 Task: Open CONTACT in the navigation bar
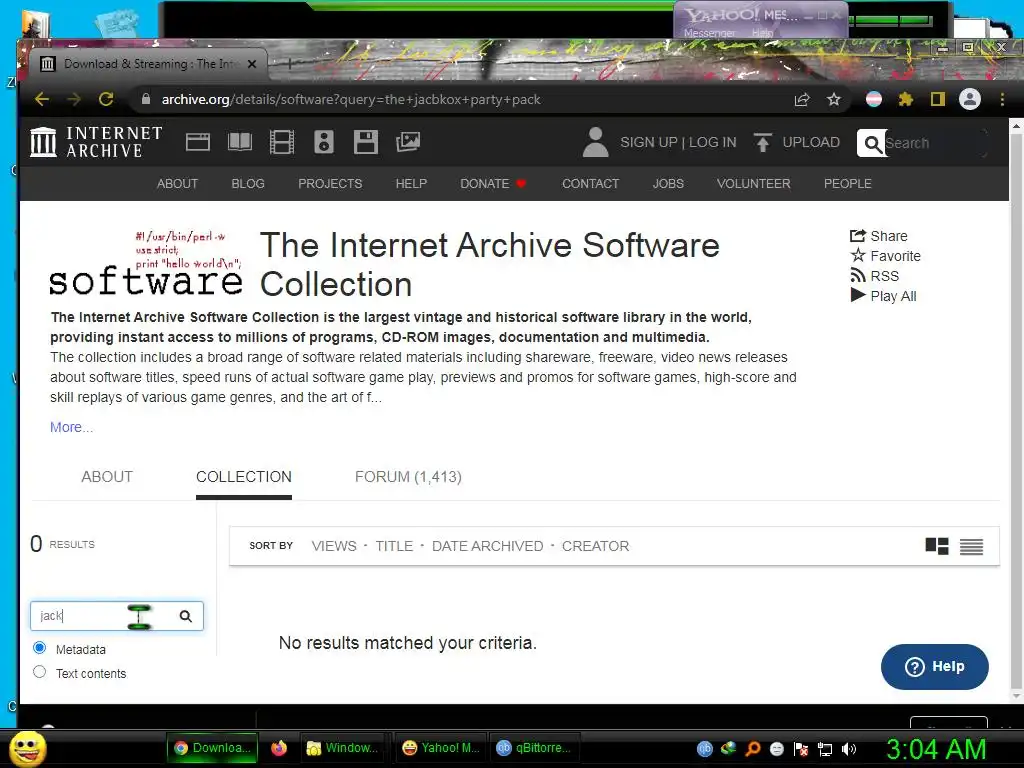tap(590, 184)
